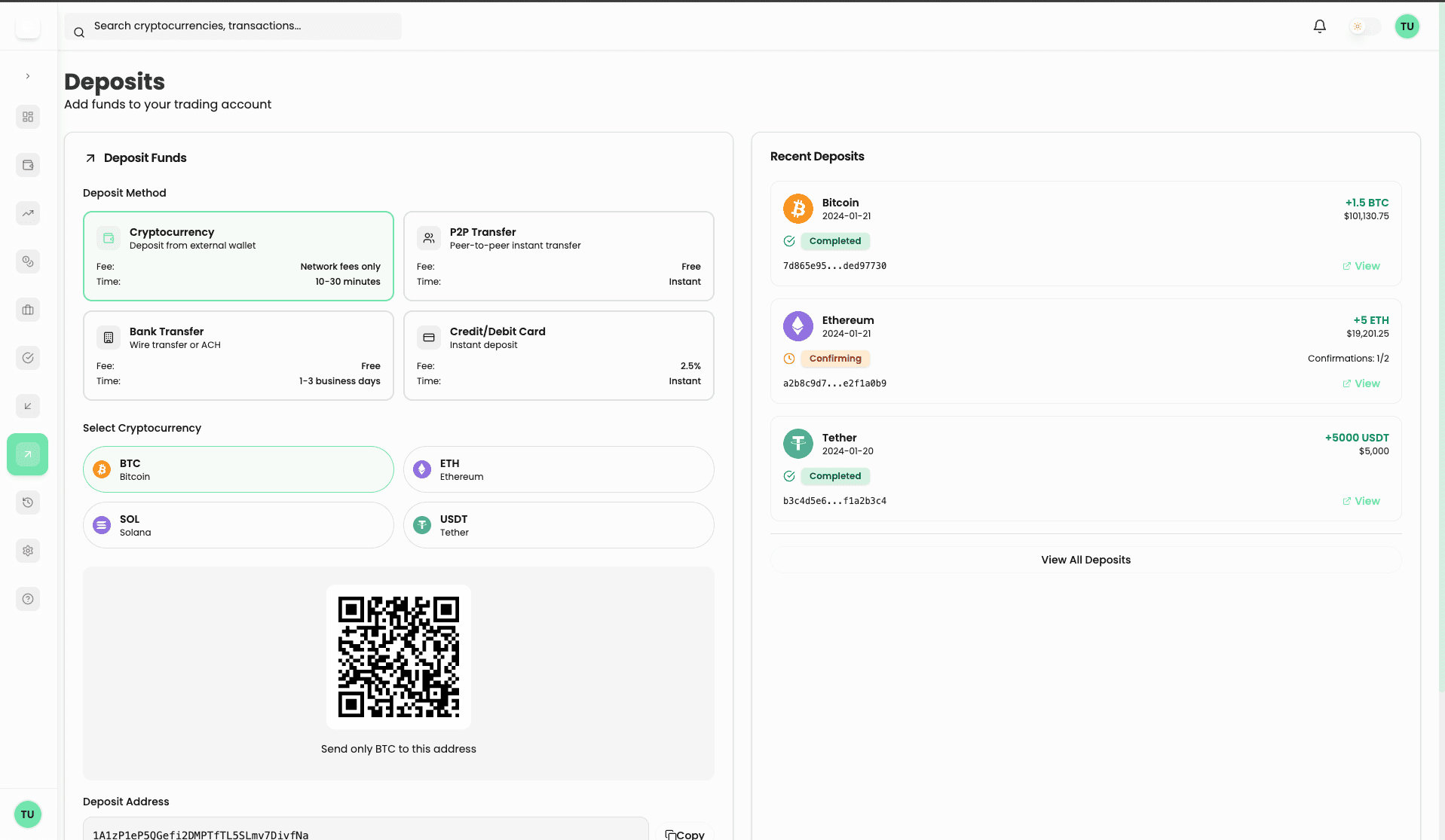Open the Help question mark icon
Screen dimensions: 1445x840
[28, 599]
